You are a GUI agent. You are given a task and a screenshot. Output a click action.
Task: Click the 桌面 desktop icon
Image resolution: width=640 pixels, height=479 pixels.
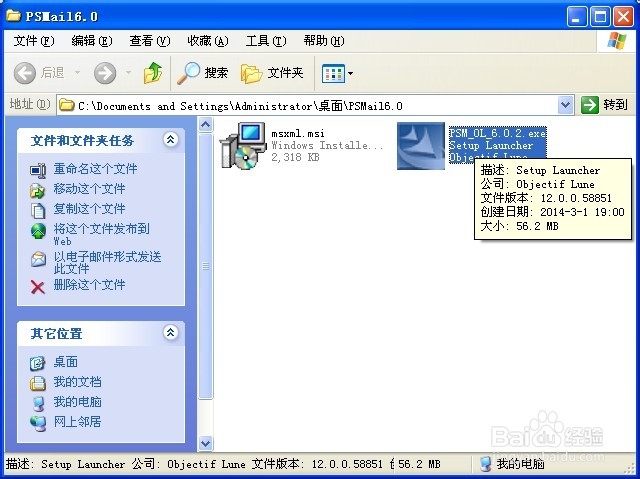point(38,363)
